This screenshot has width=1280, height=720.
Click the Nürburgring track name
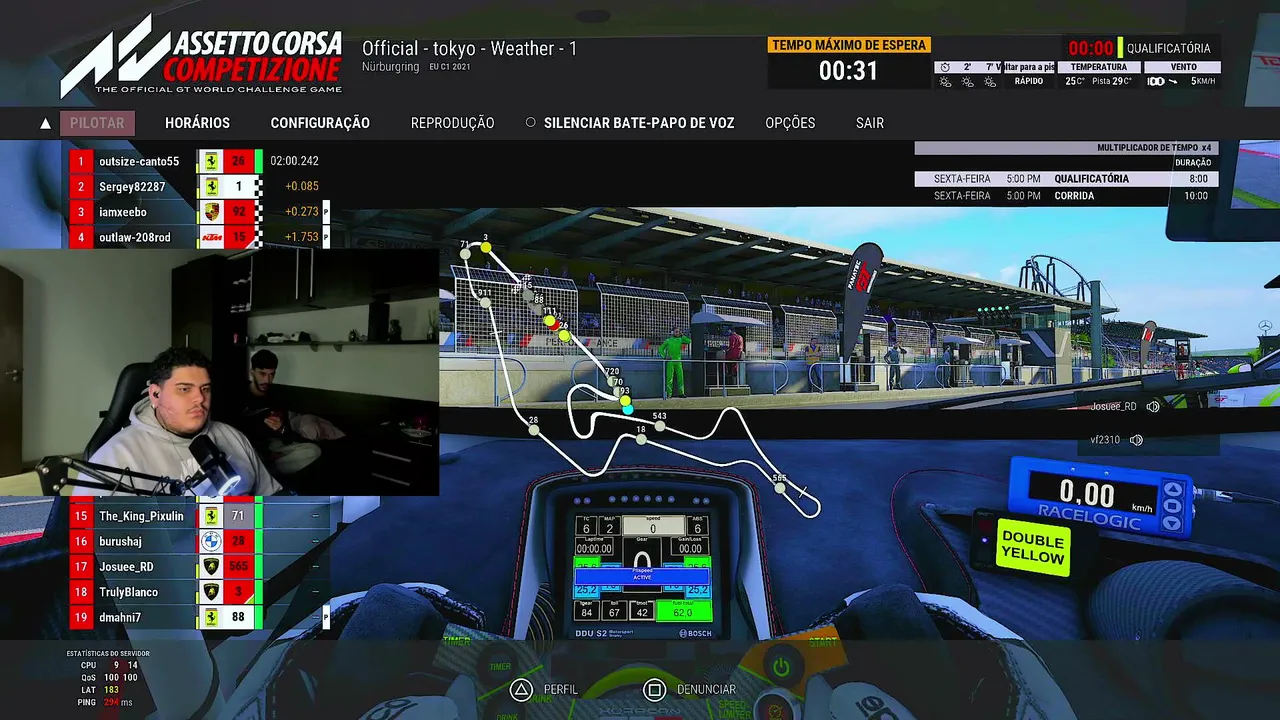click(390, 67)
